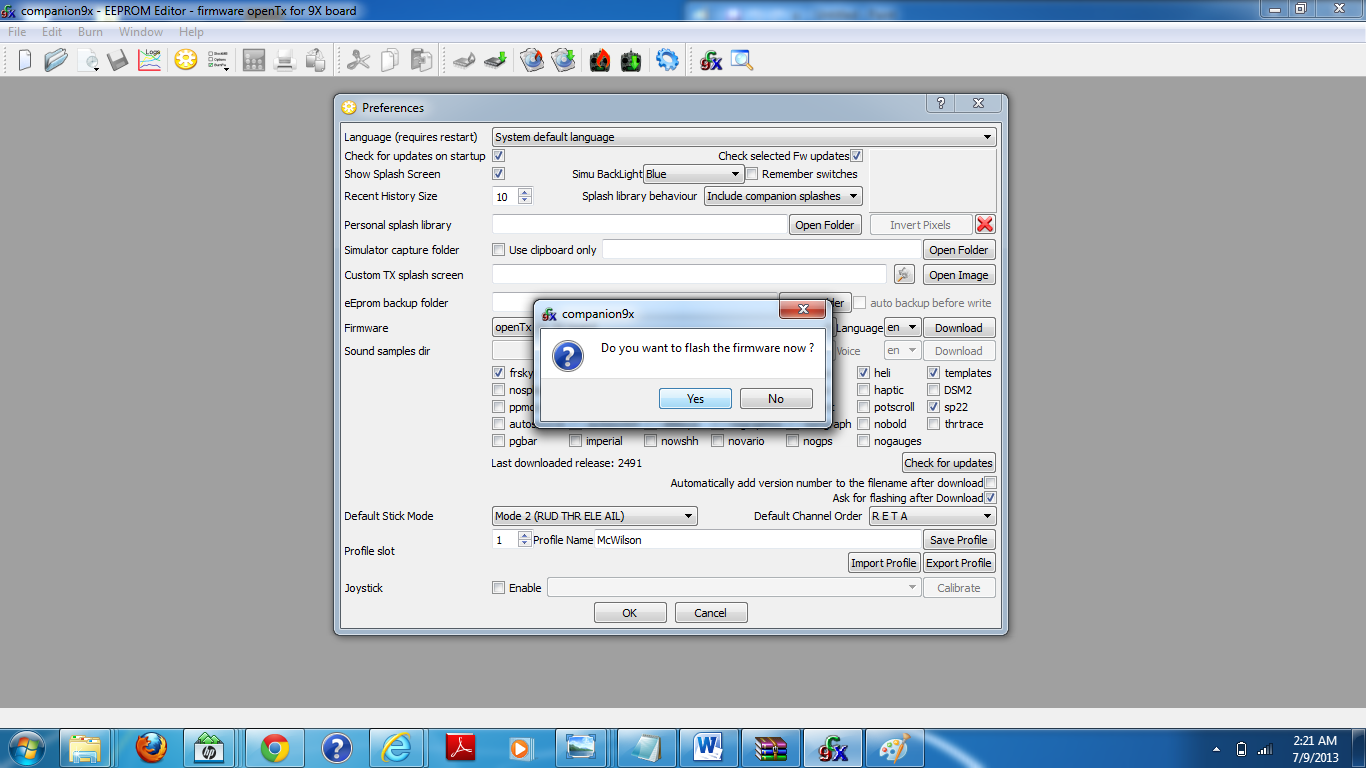This screenshot has width=1366, height=768.
Task: Click the scissors Cut toolbar icon
Action: pyautogui.click(x=358, y=60)
